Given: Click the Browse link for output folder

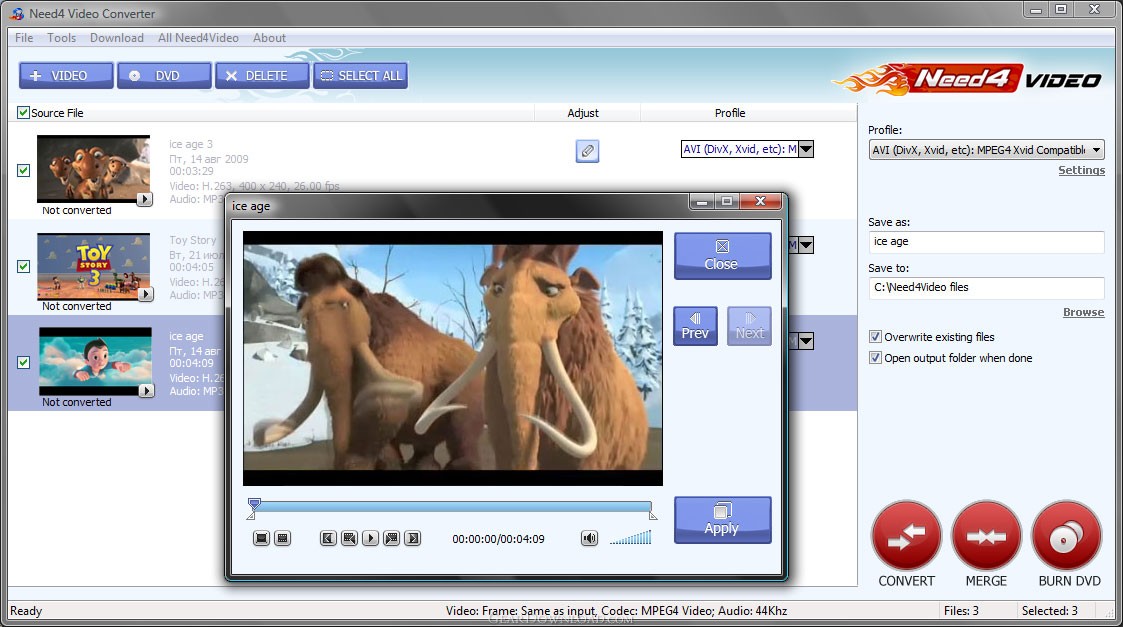Looking at the screenshot, I should coord(1084,312).
